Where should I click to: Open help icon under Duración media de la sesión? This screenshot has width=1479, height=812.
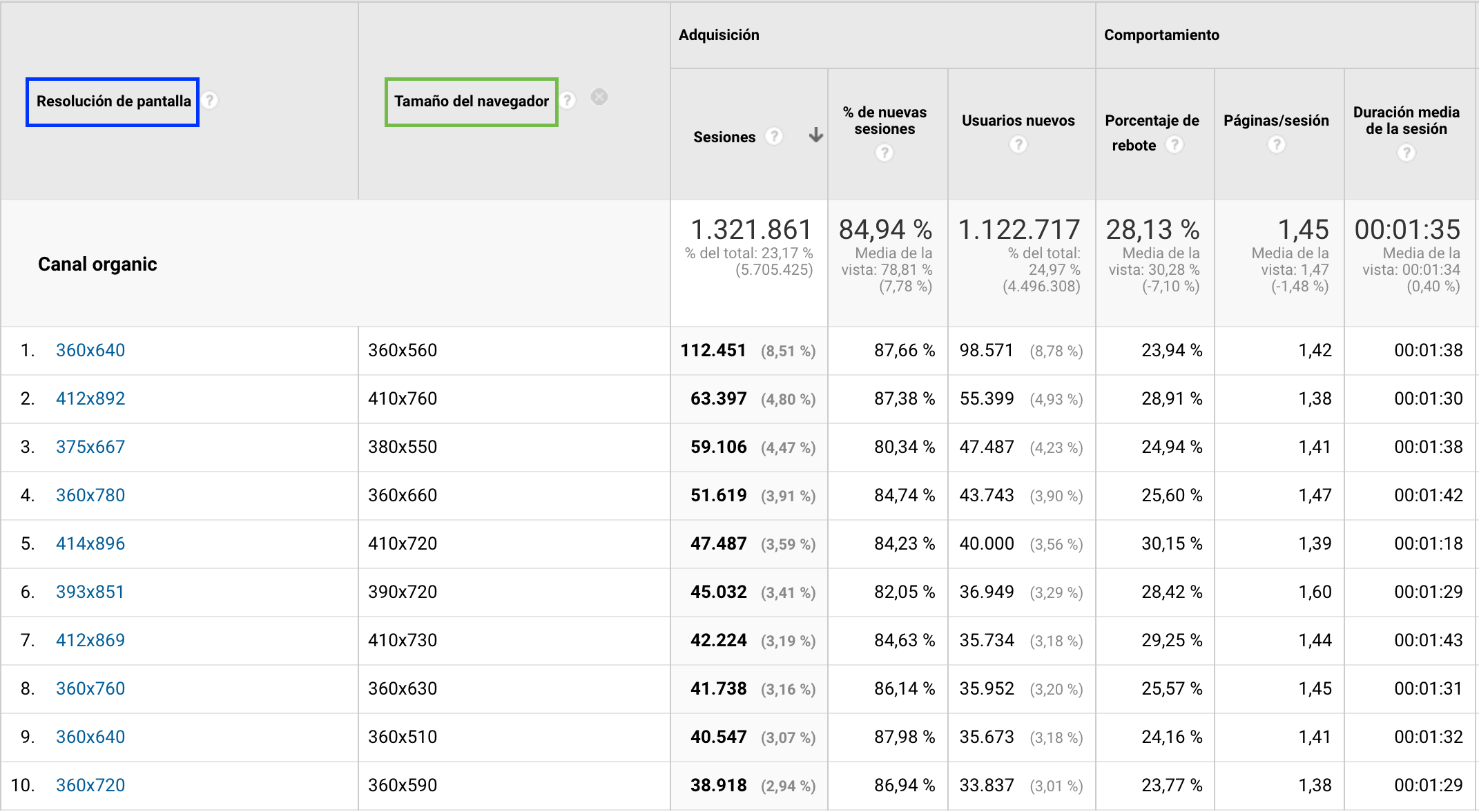tap(1406, 153)
